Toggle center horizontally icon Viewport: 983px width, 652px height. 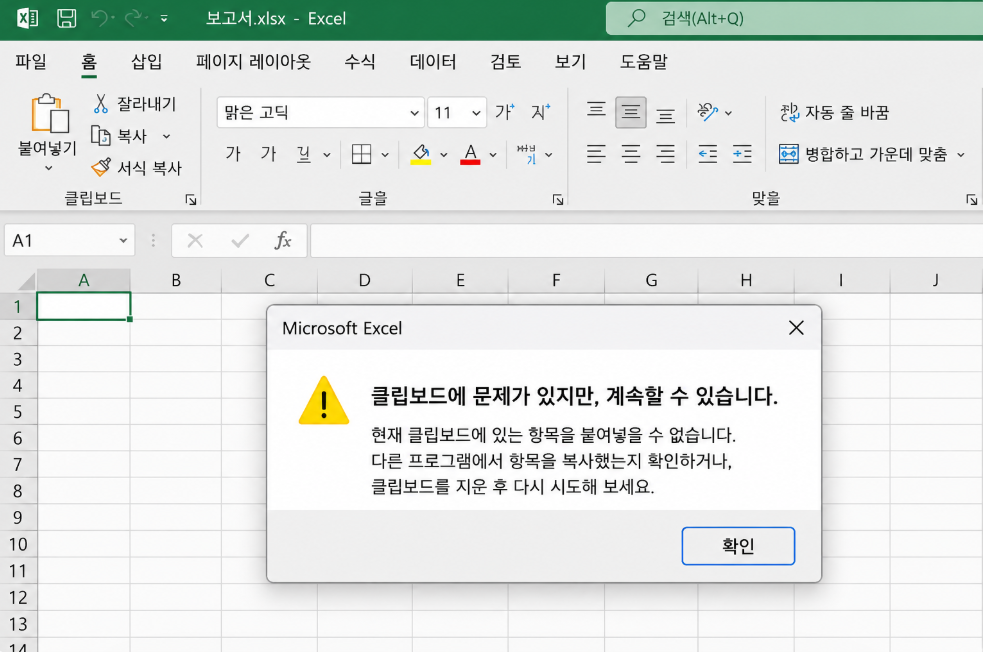(631, 154)
